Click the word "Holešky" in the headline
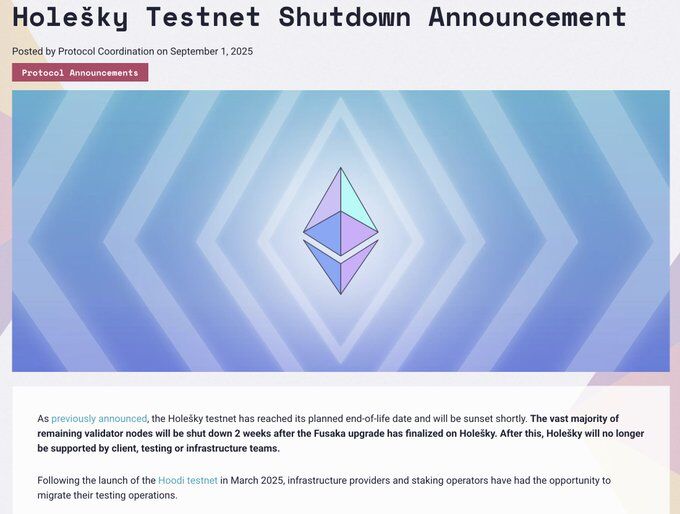Screen dimensions: 680x514 pos(71,18)
